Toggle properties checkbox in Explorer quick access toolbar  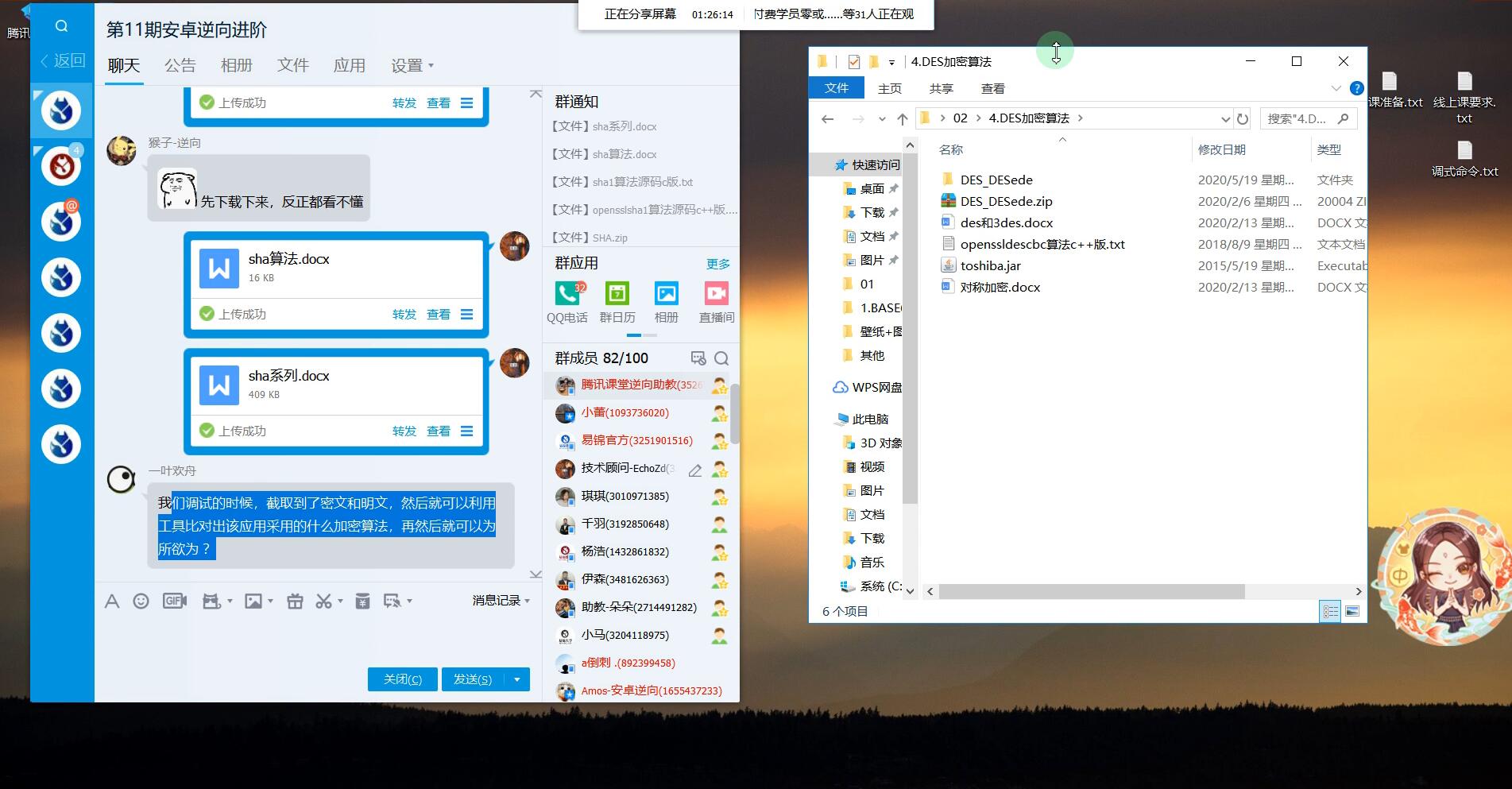coord(853,62)
